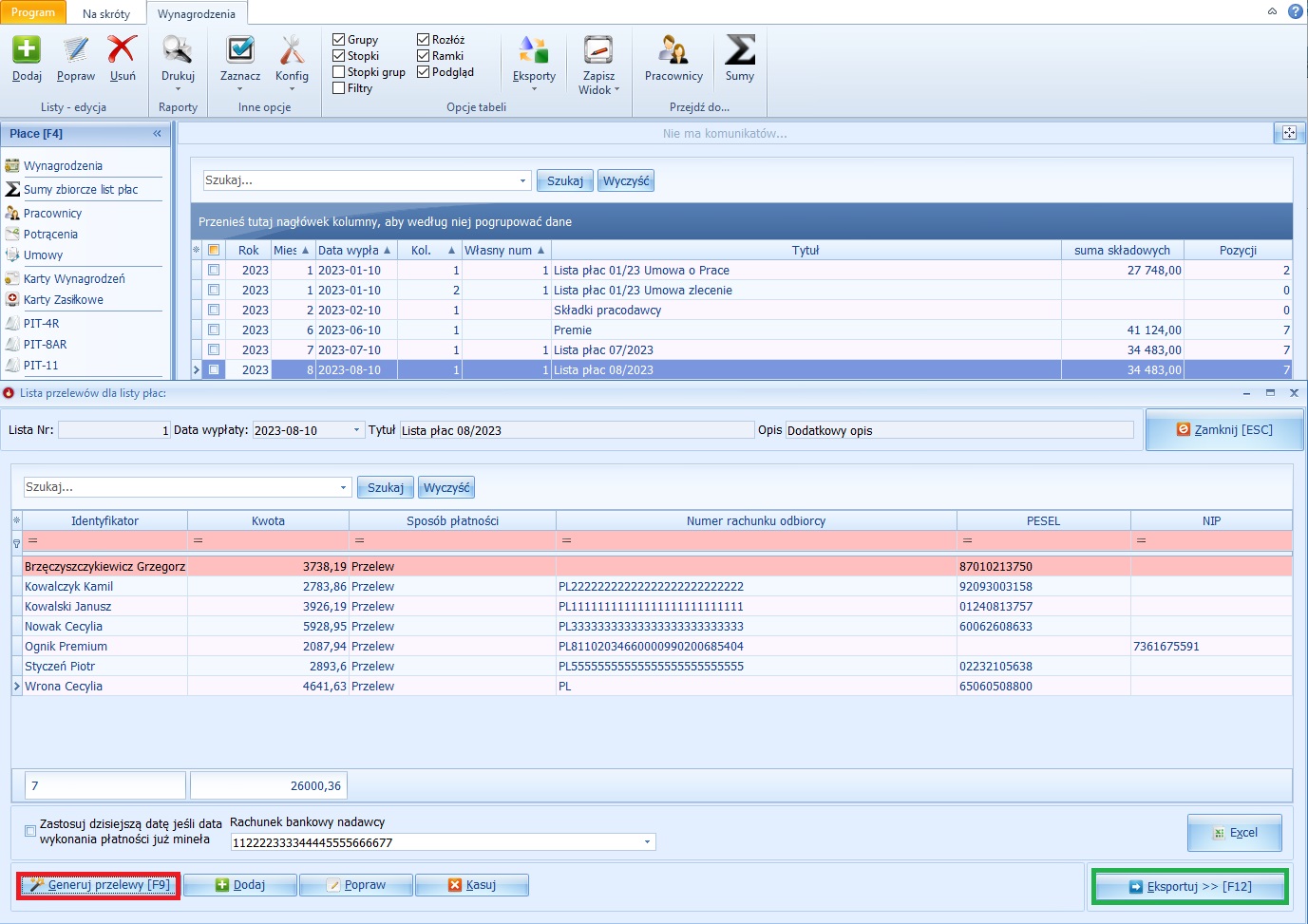Open PIT-11 in the sidebar
Viewport: 1308px width, 924px height.
point(41,365)
